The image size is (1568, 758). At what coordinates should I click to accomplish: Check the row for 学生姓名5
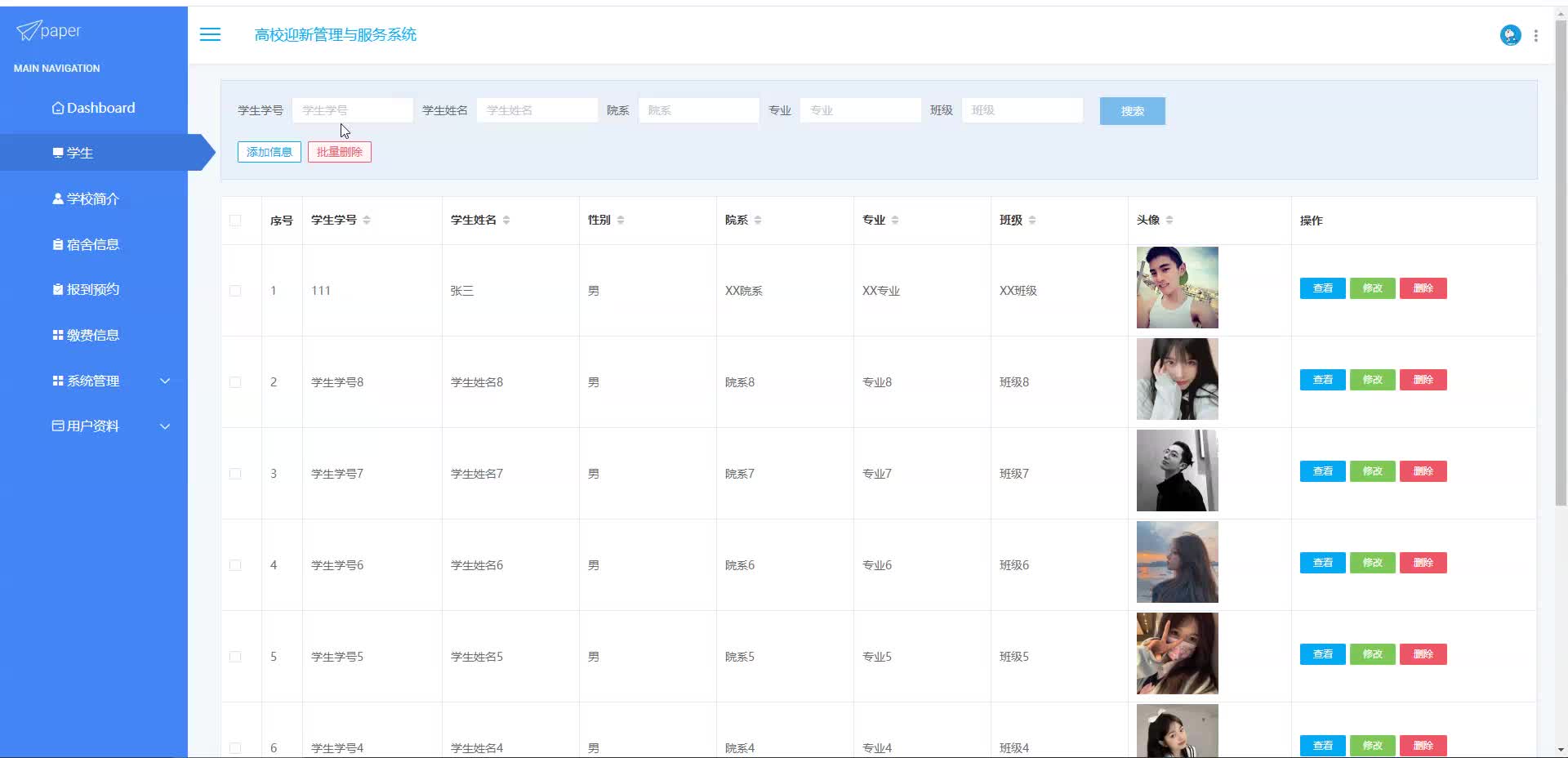pos(235,657)
